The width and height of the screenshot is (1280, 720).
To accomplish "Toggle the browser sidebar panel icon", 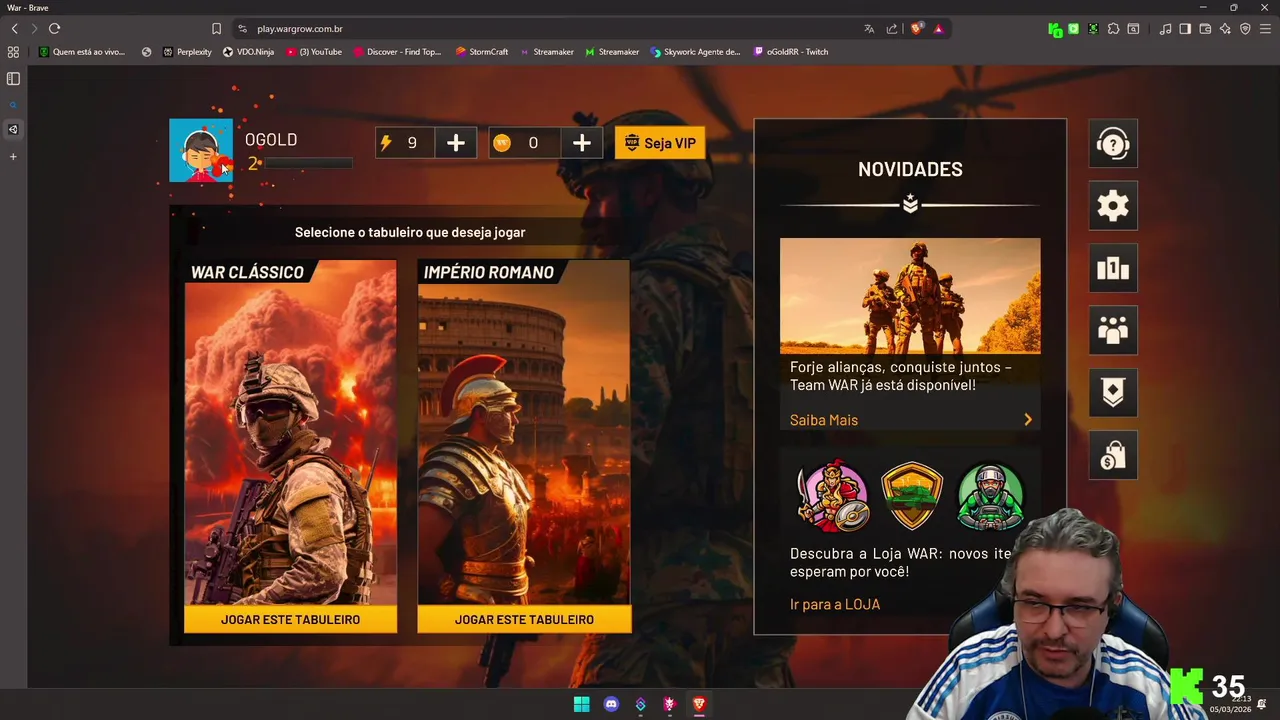I will [x=1185, y=29].
